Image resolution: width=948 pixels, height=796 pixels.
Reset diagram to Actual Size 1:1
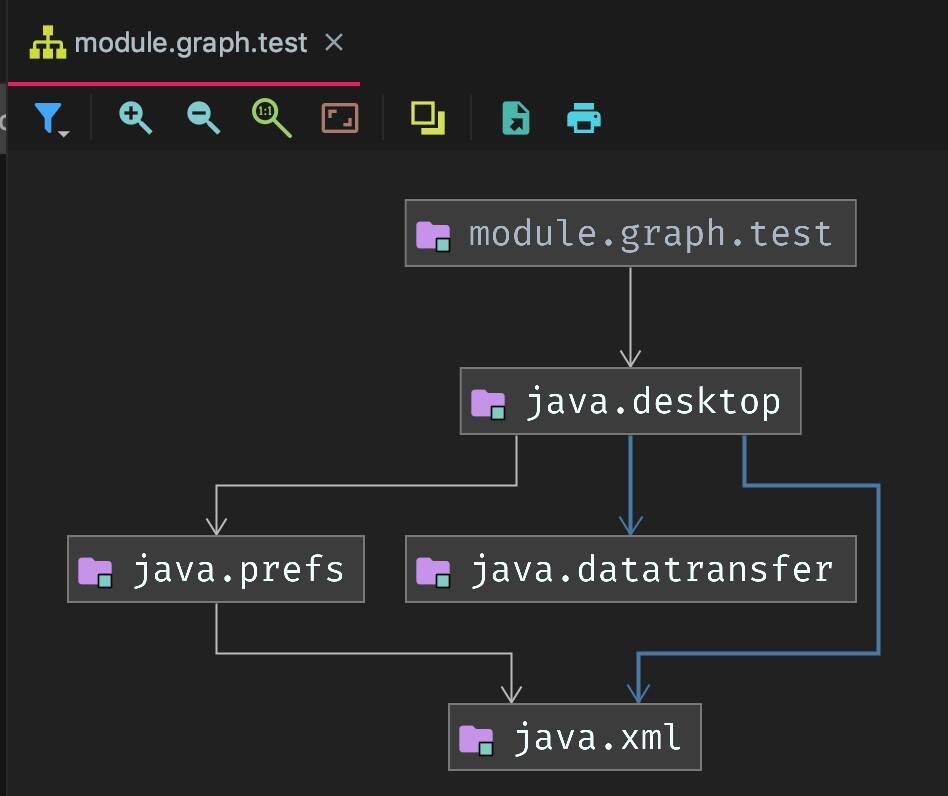[x=270, y=117]
